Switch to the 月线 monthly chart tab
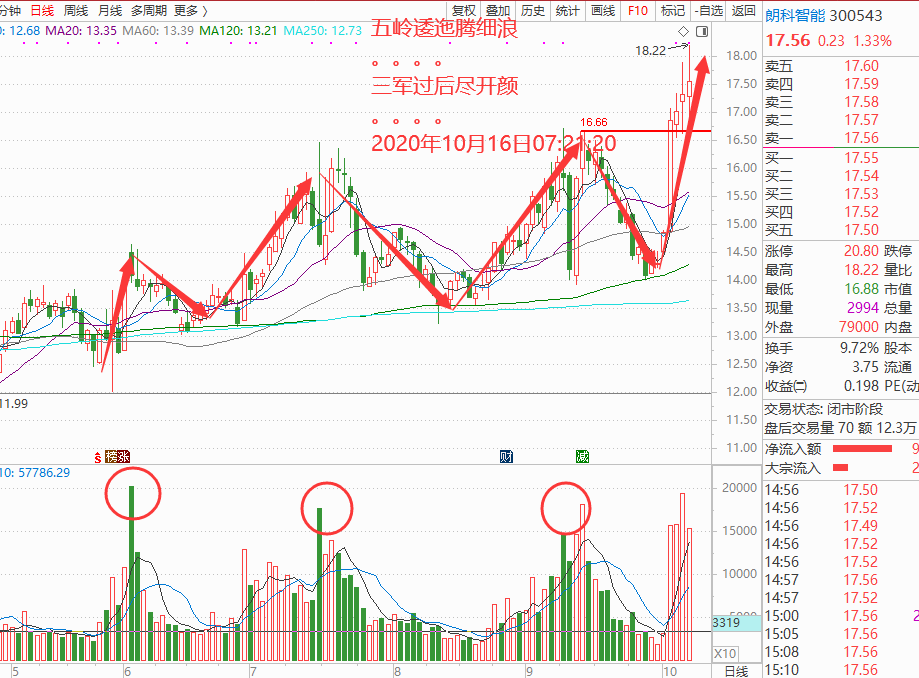The image size is (919, 678). 110,11
